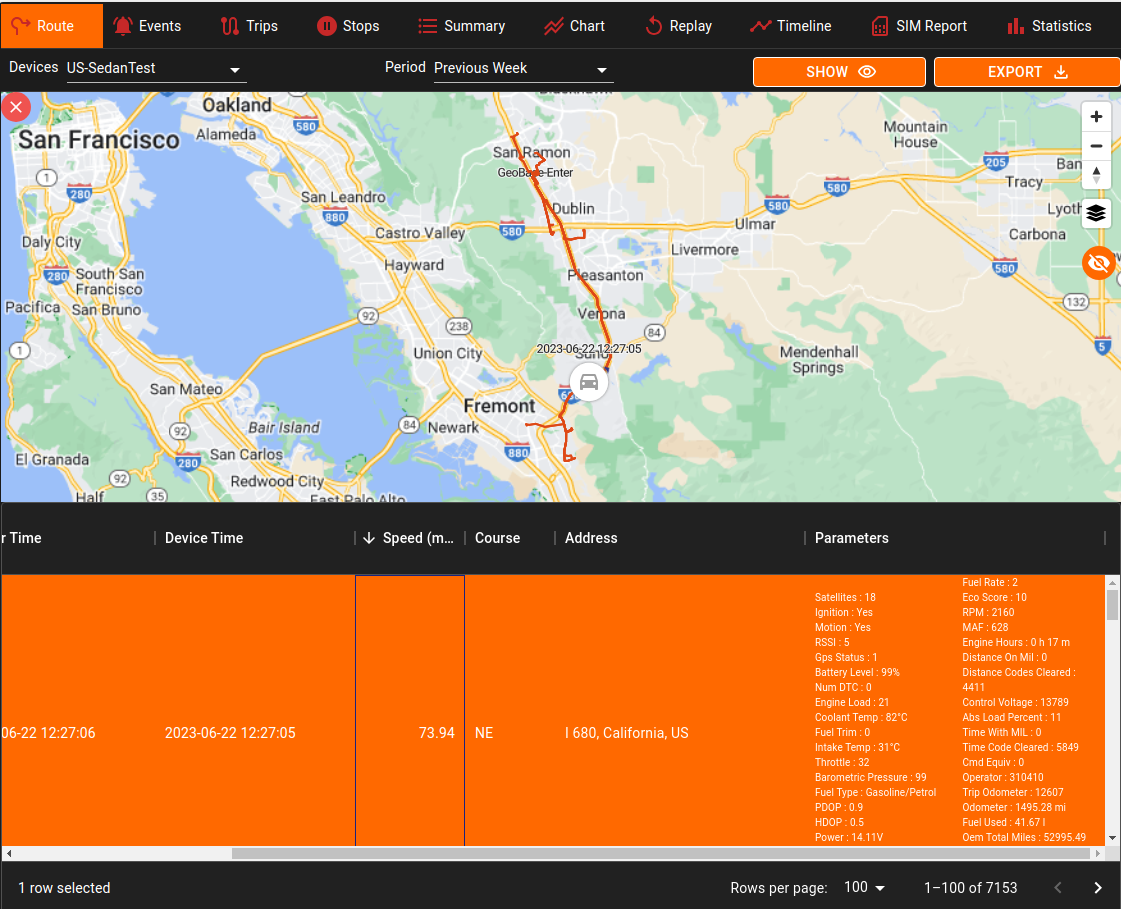Click the Timeline trend icon
This screenshot has width=1121, height=909.
pyautogui.click(x=760, y=26)
